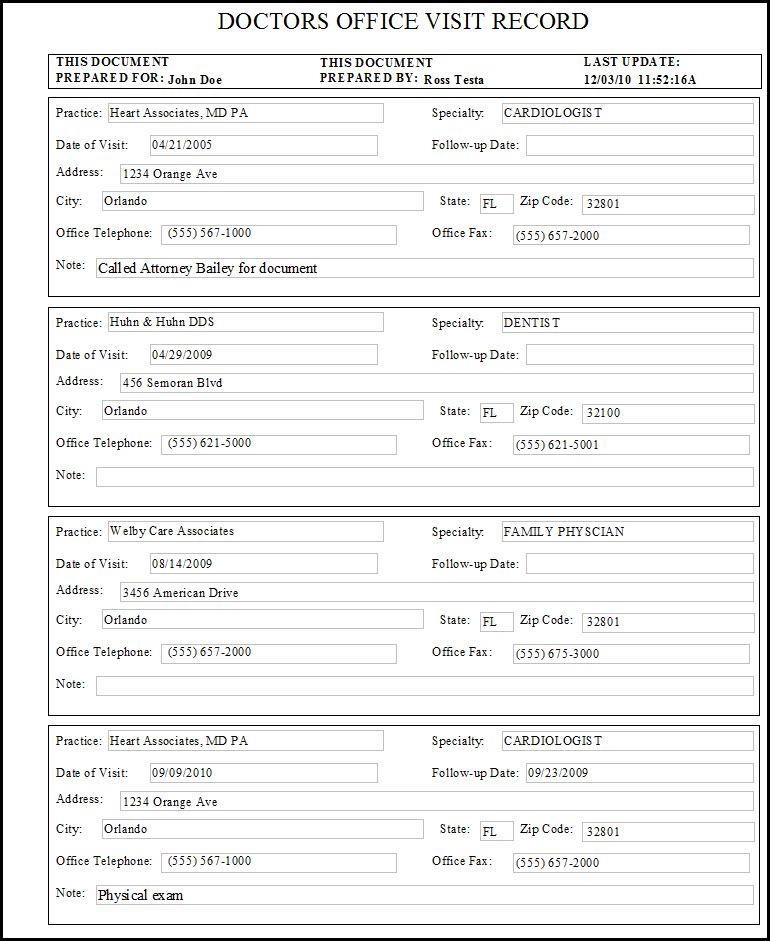Select the City field in the 04/21/2005 visit record
Viewport: 770px width, 941px height.
(263, 201)
